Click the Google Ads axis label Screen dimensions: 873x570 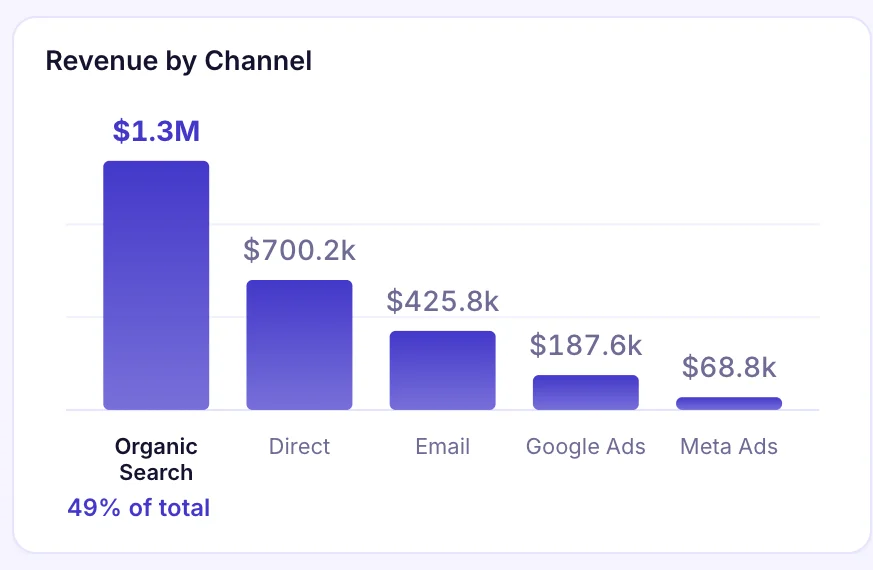[586, 447]
